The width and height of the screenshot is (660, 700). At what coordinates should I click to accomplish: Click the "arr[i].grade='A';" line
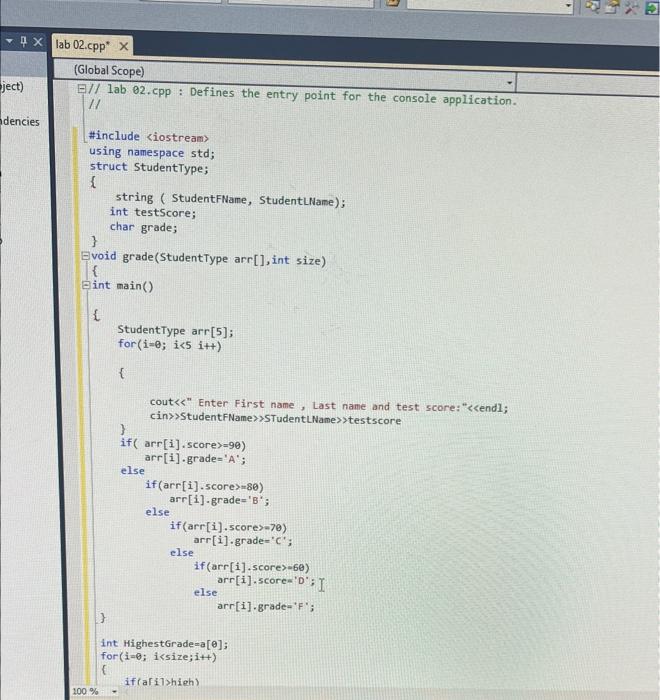coord(195,458)
